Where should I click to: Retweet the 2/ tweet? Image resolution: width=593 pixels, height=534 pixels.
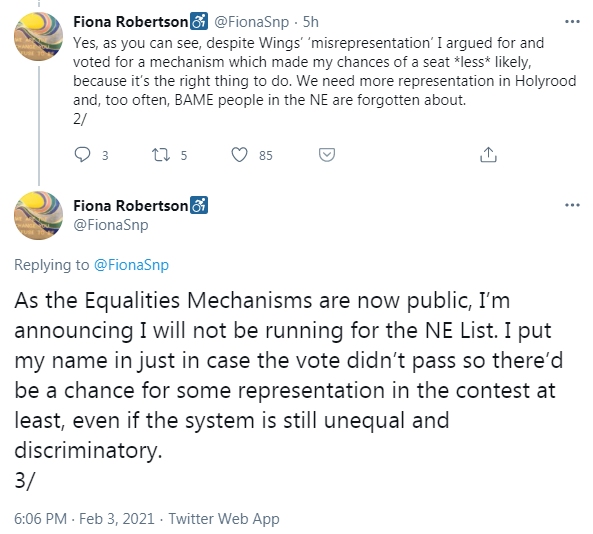(161, 155)
